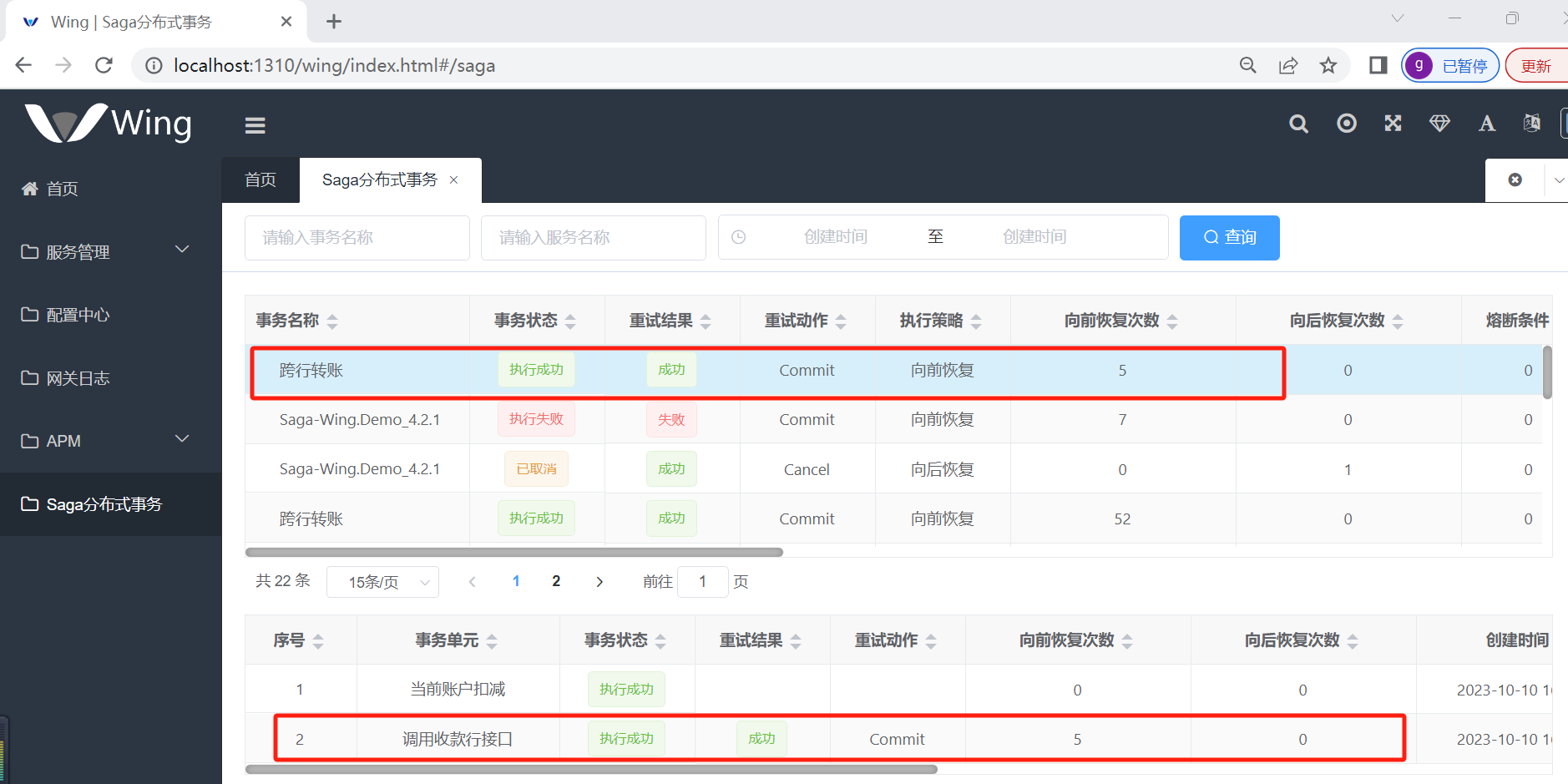Sort by 事务单元 column

[492, 641]
